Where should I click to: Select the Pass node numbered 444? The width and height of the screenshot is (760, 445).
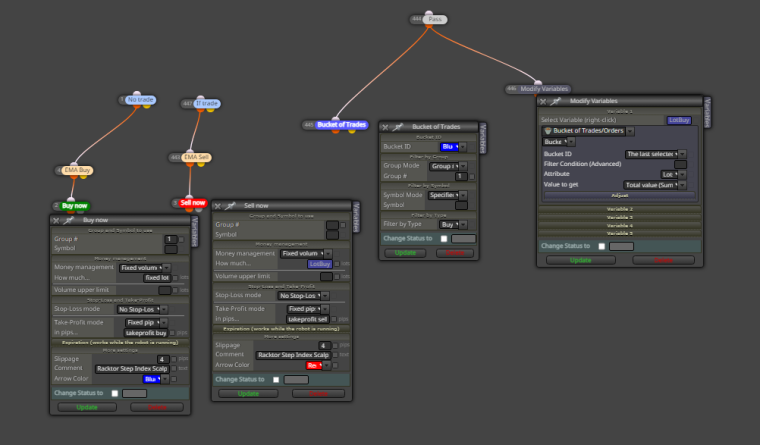point(435,19)
